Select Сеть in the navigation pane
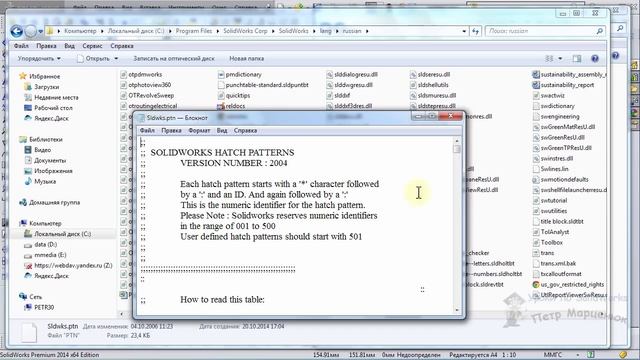This screenshot has width=640, height=360. [31, 297]
